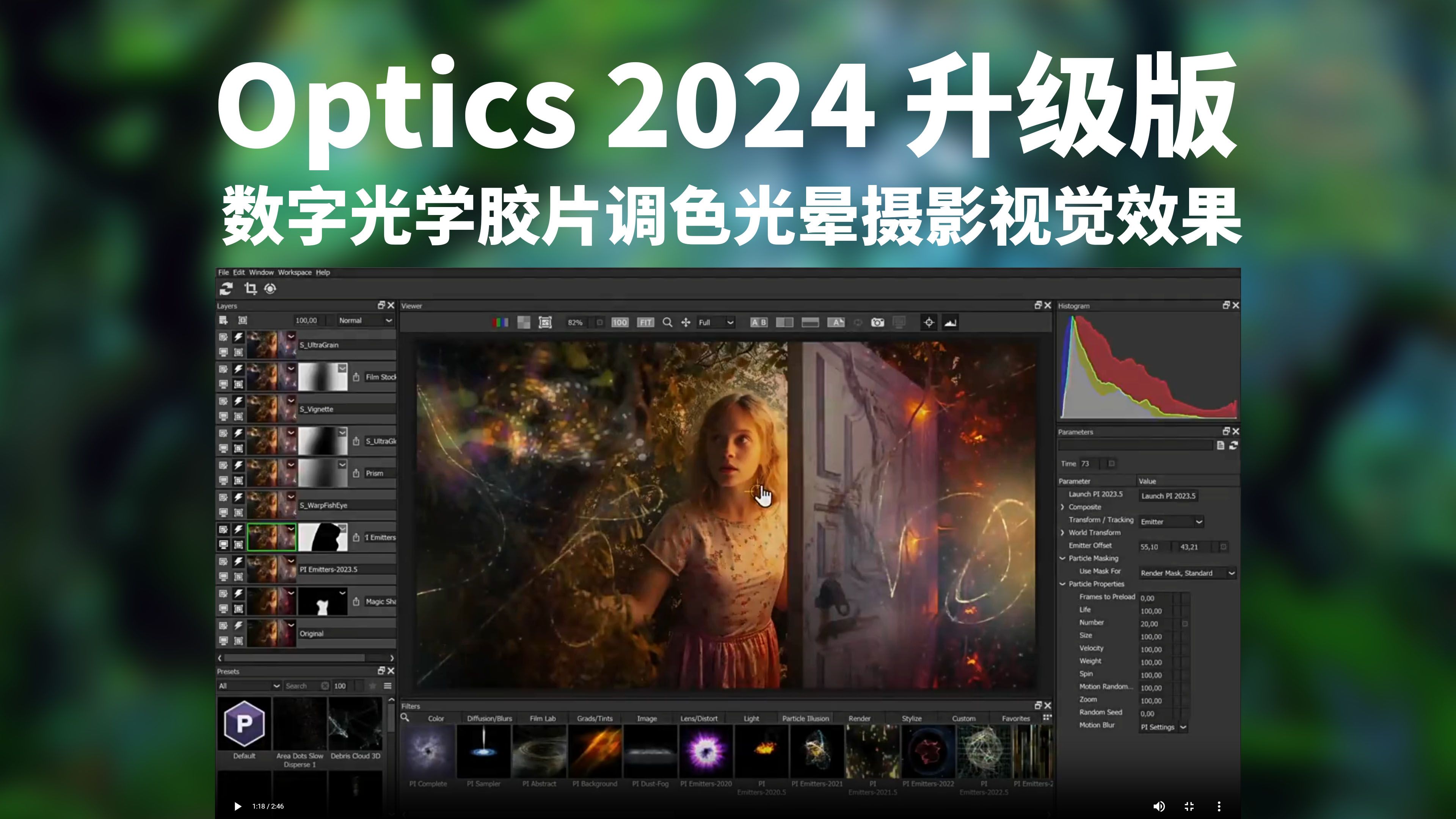Play the video

tap(237, 806)
